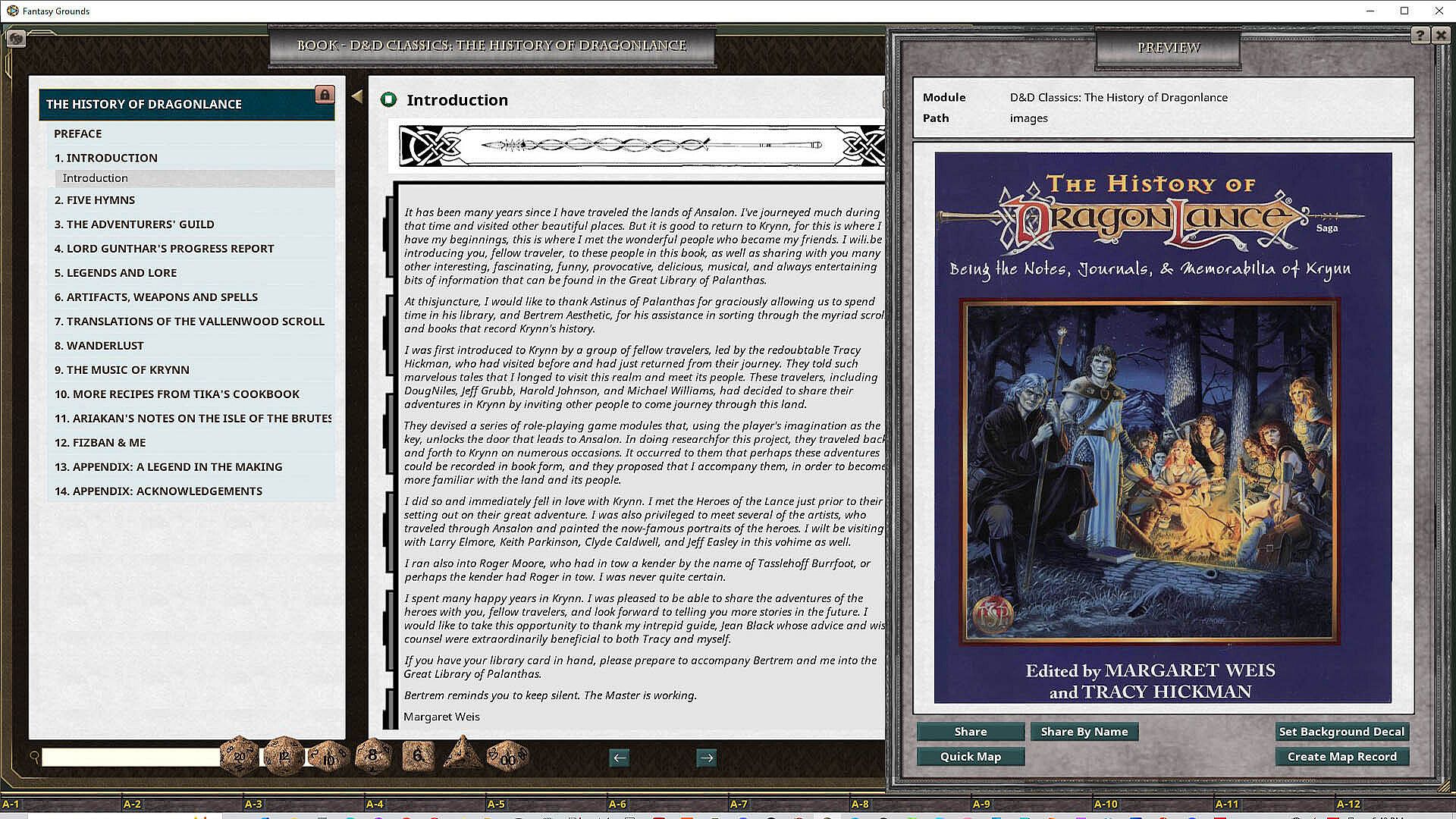Click Set Background Decal button
The height and width of the screenshot is (819, 1456).
pos(1341,732)
